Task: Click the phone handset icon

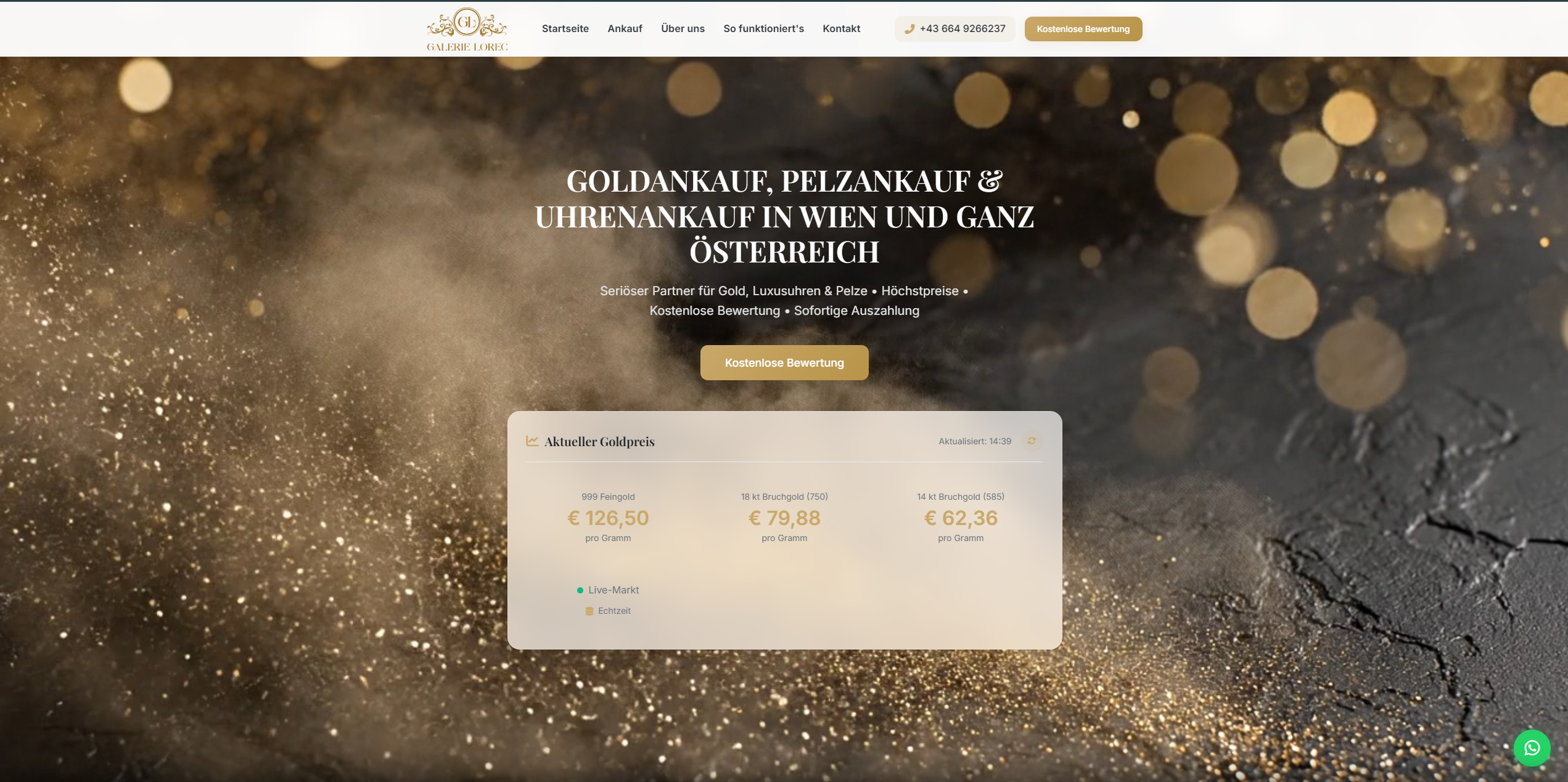Action: point(909,29)
